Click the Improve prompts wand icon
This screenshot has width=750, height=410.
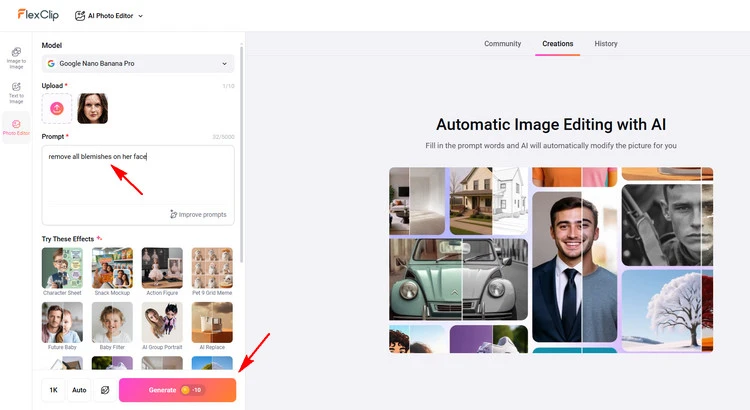173,214
